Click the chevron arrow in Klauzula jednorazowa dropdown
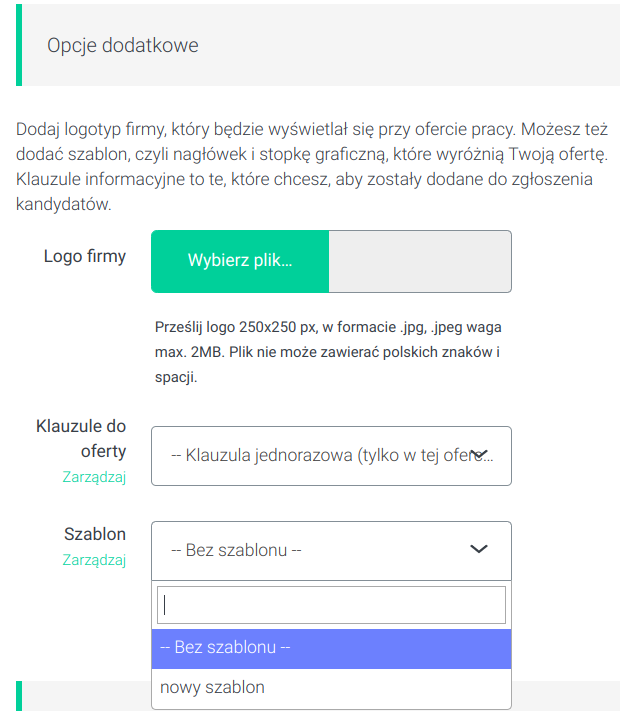 (480, 455)
